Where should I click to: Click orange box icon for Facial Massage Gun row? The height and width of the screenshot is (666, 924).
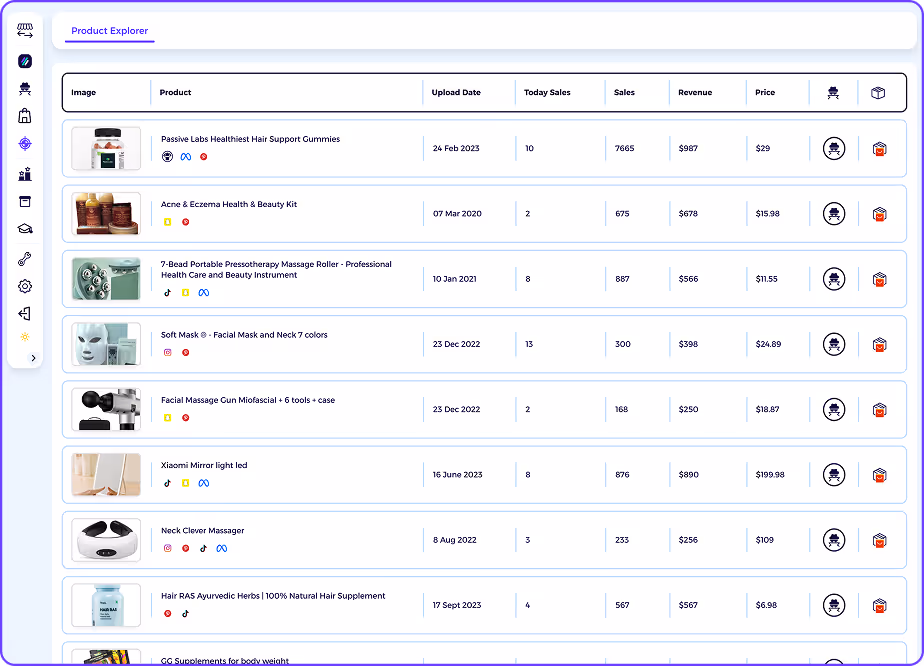point(879,410)
